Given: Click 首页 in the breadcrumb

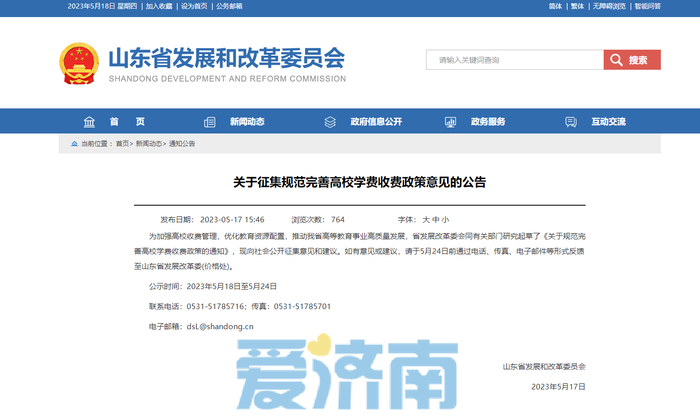Looking at the screenshot, I should (x=122, y=144).
